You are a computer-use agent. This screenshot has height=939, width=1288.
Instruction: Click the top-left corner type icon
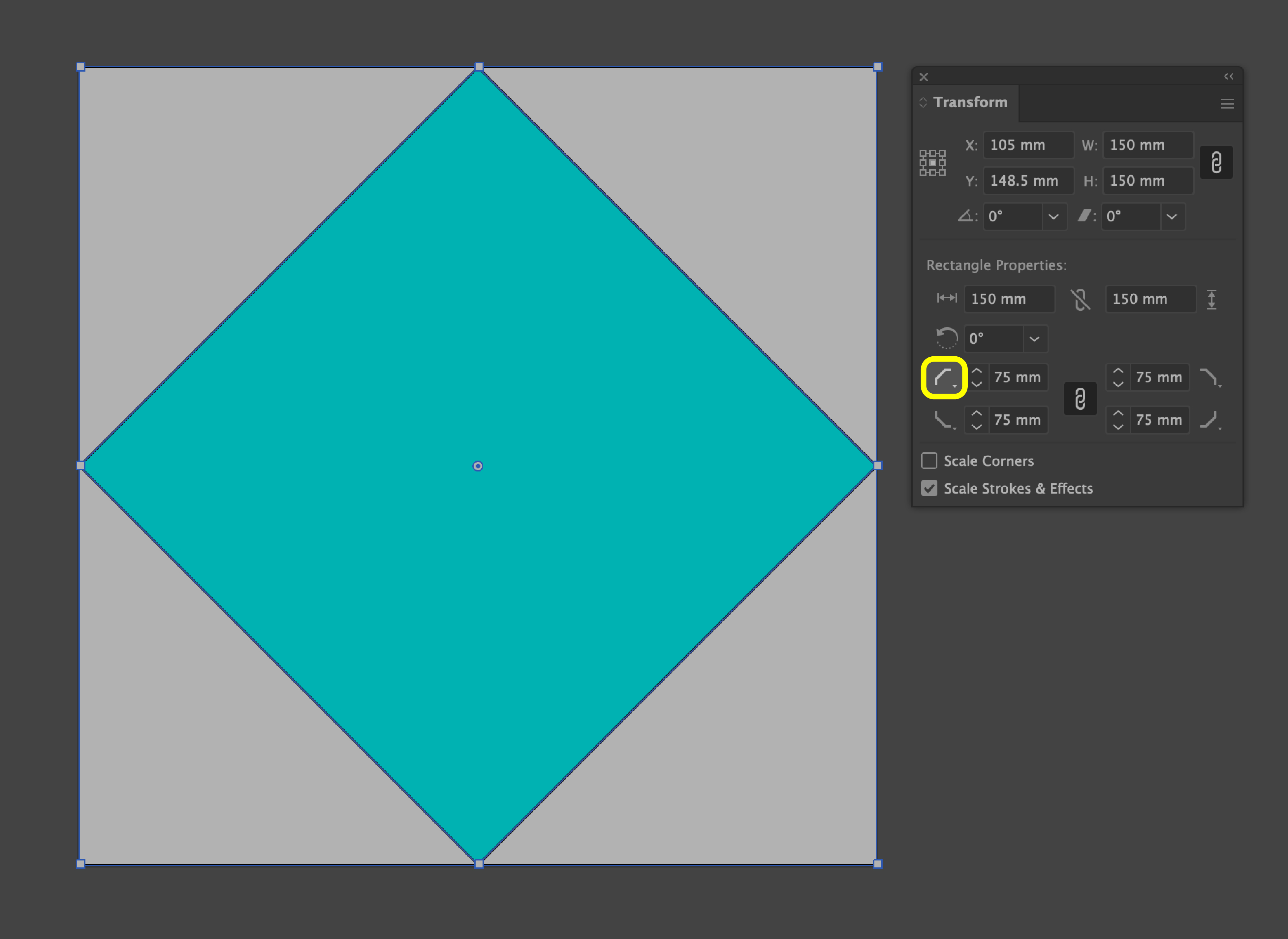pos(944,377)
